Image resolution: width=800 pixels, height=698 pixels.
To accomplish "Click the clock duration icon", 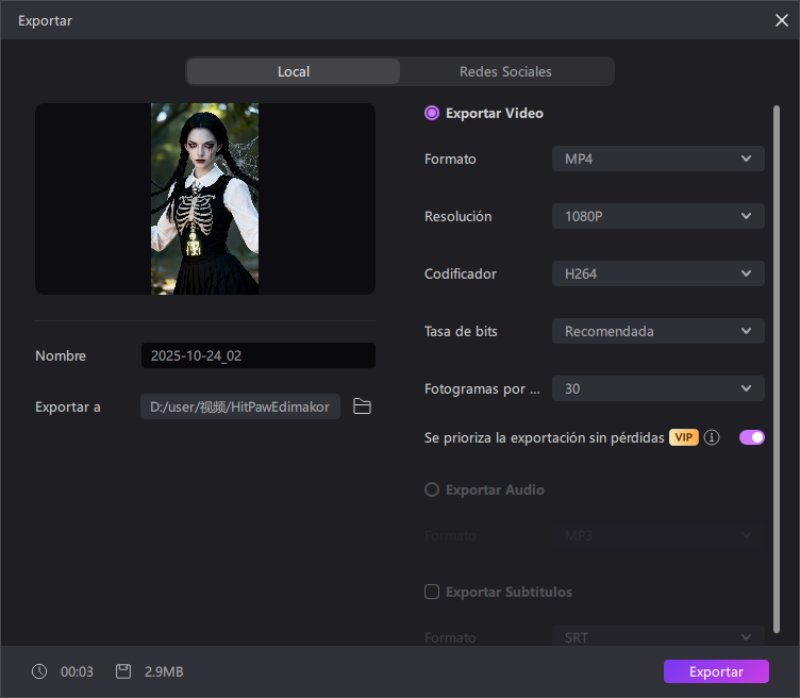I will pyautogui.click(x=39, y=672).
